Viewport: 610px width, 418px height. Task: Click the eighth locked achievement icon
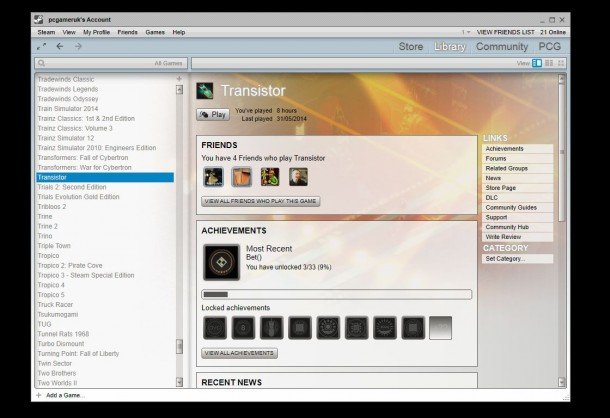click(413, 328)
